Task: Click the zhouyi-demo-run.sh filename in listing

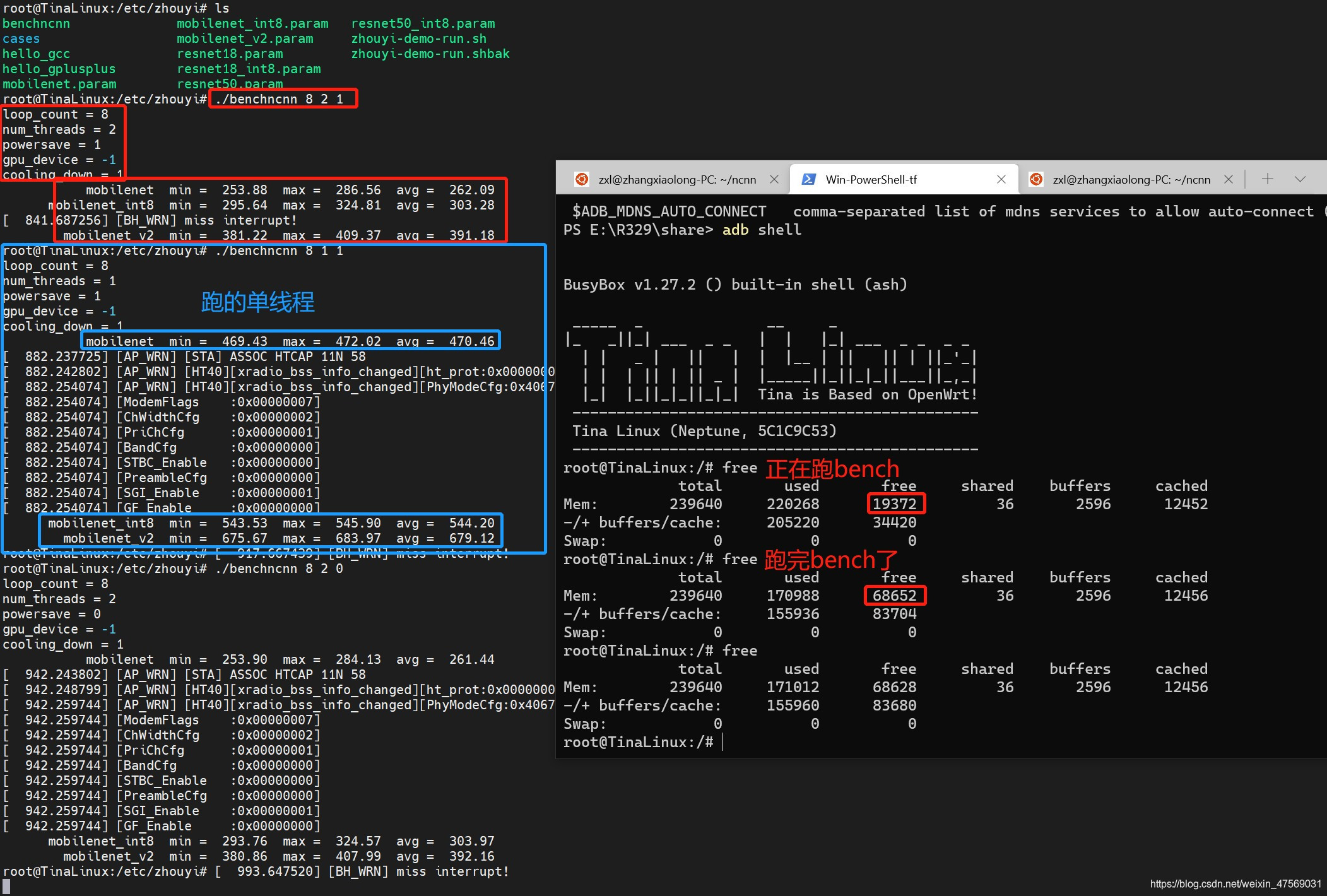Action: pyautogui.click(x=418, y=38)
